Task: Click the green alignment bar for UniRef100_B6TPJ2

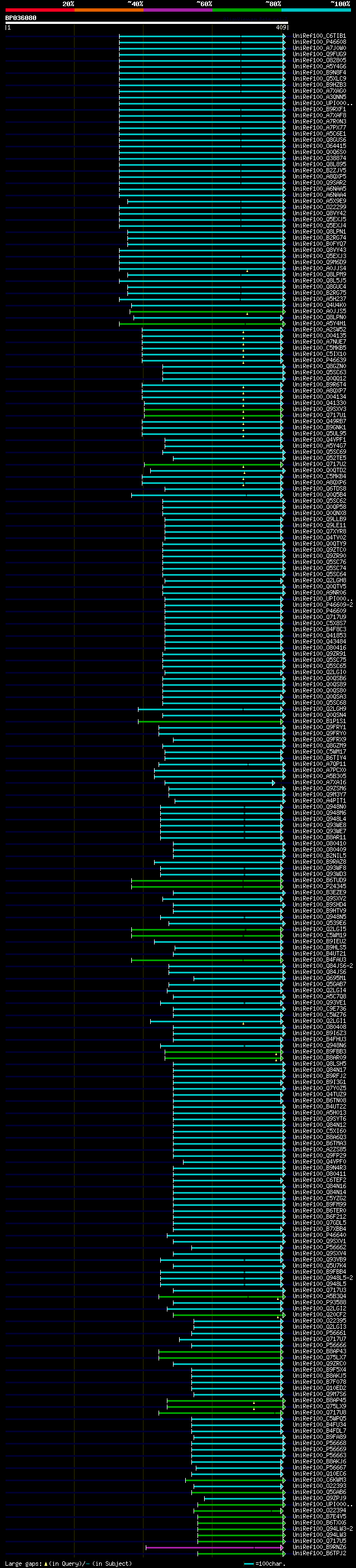Action: tap(241, 1554)
